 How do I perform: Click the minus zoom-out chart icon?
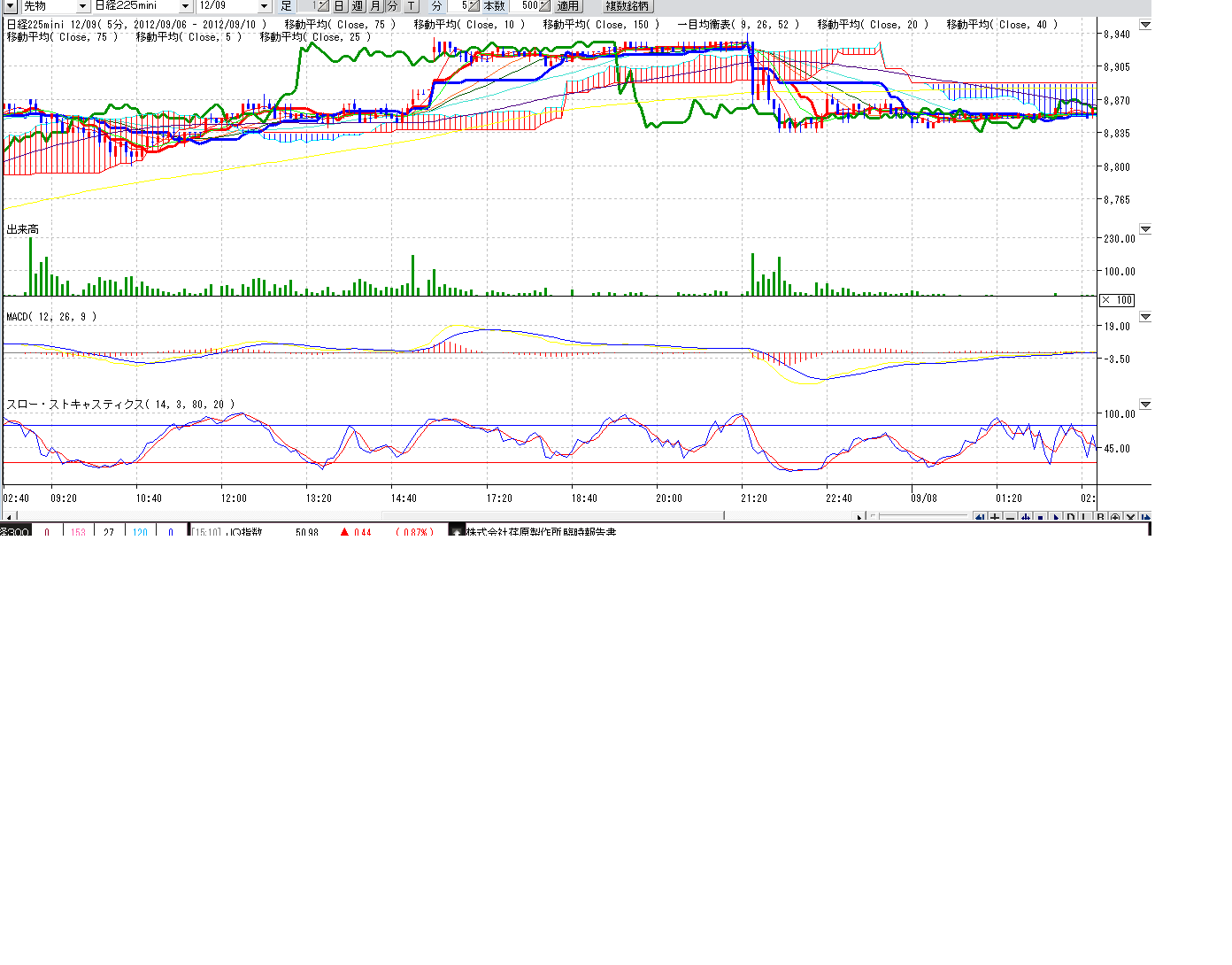pos(1011,518)
